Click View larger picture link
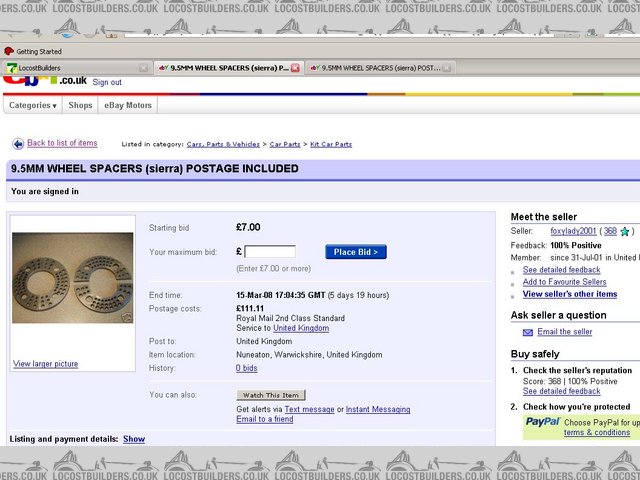640x480 pixels. point(45,364)
